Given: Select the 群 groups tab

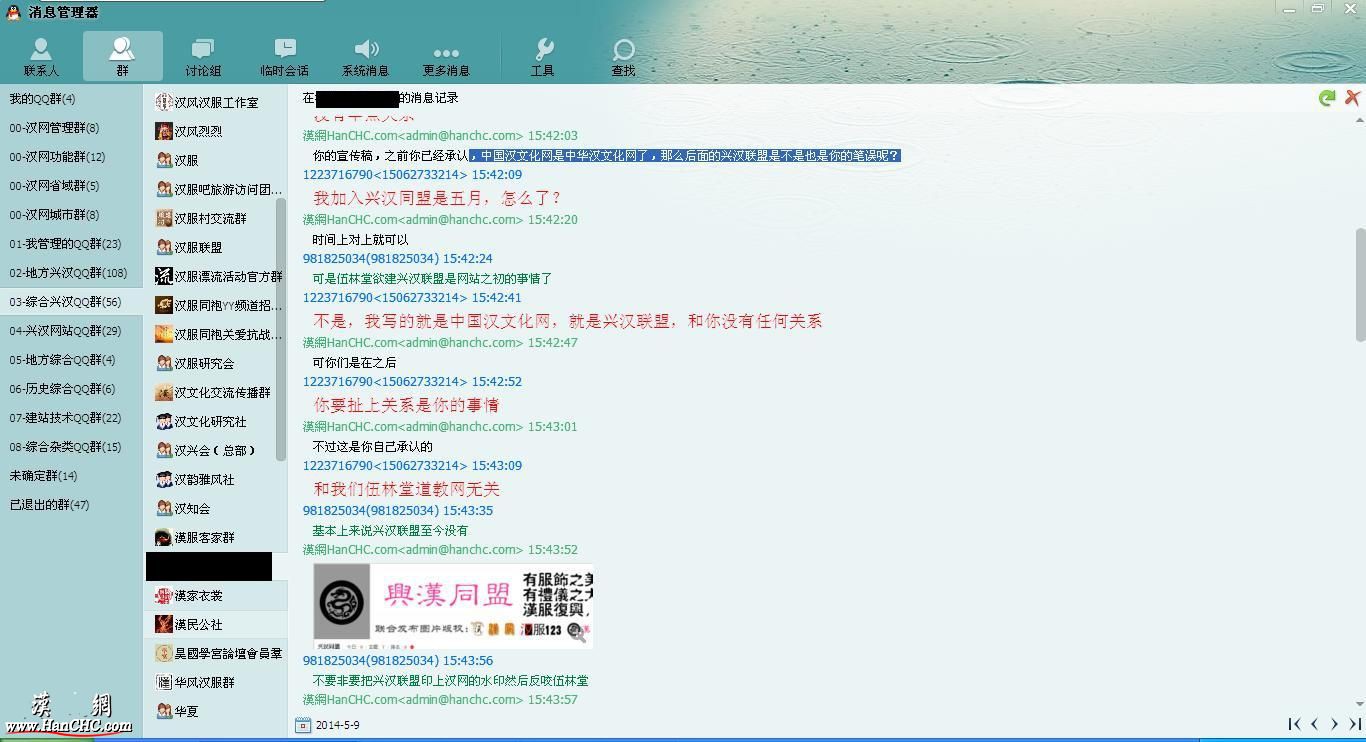Looking at the screenshot, I should pyautogui.click(x=122, y=56).
